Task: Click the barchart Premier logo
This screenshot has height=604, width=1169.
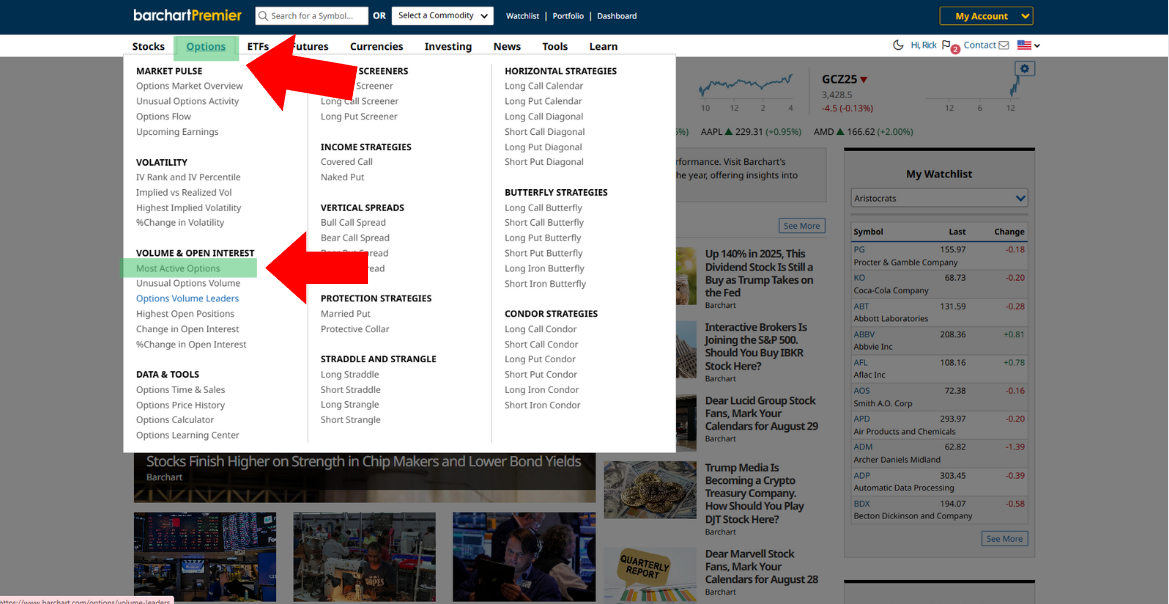Action: [187, 16]
